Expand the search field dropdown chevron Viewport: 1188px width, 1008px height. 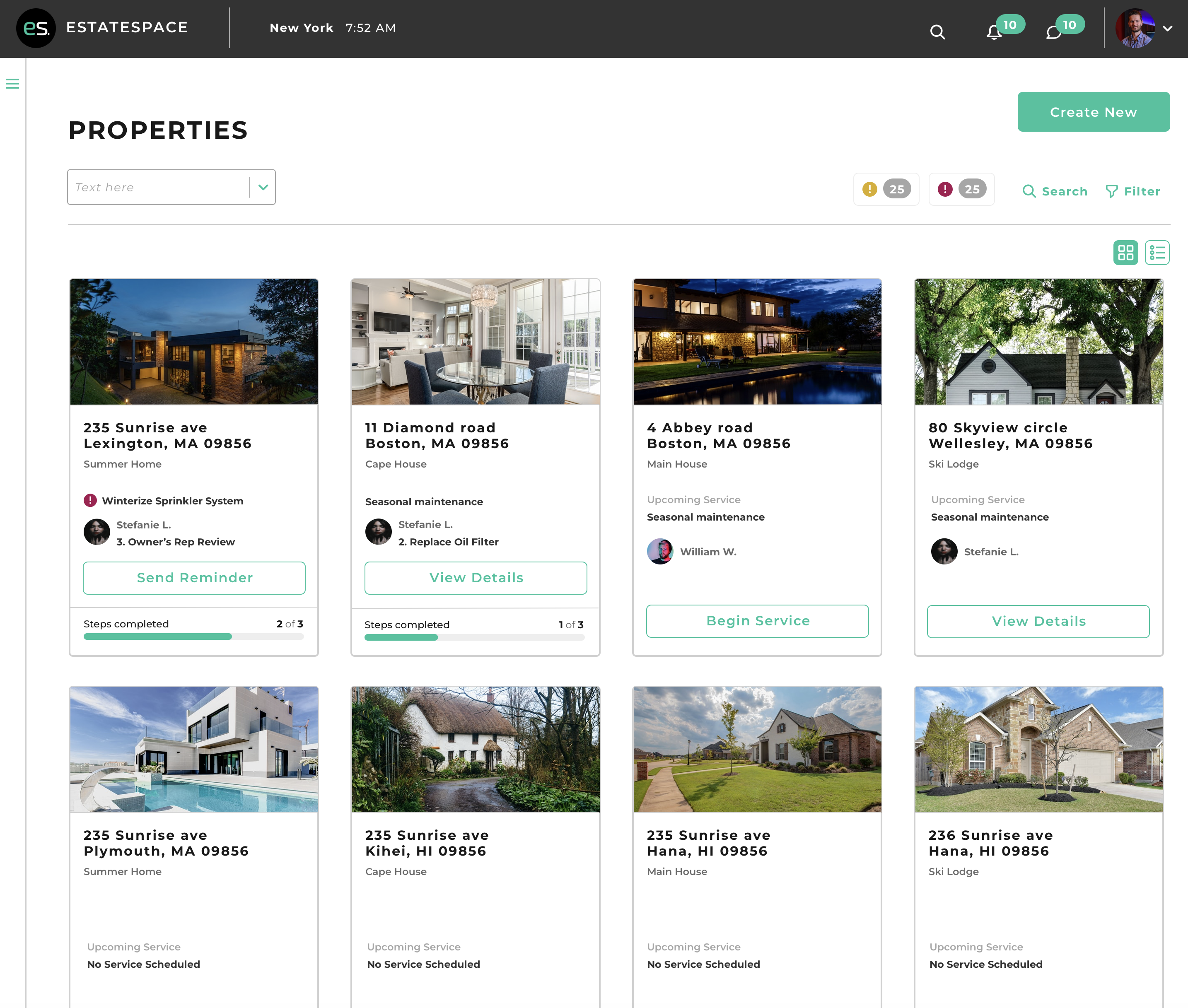pyautogui.click(x=263, y=187)
